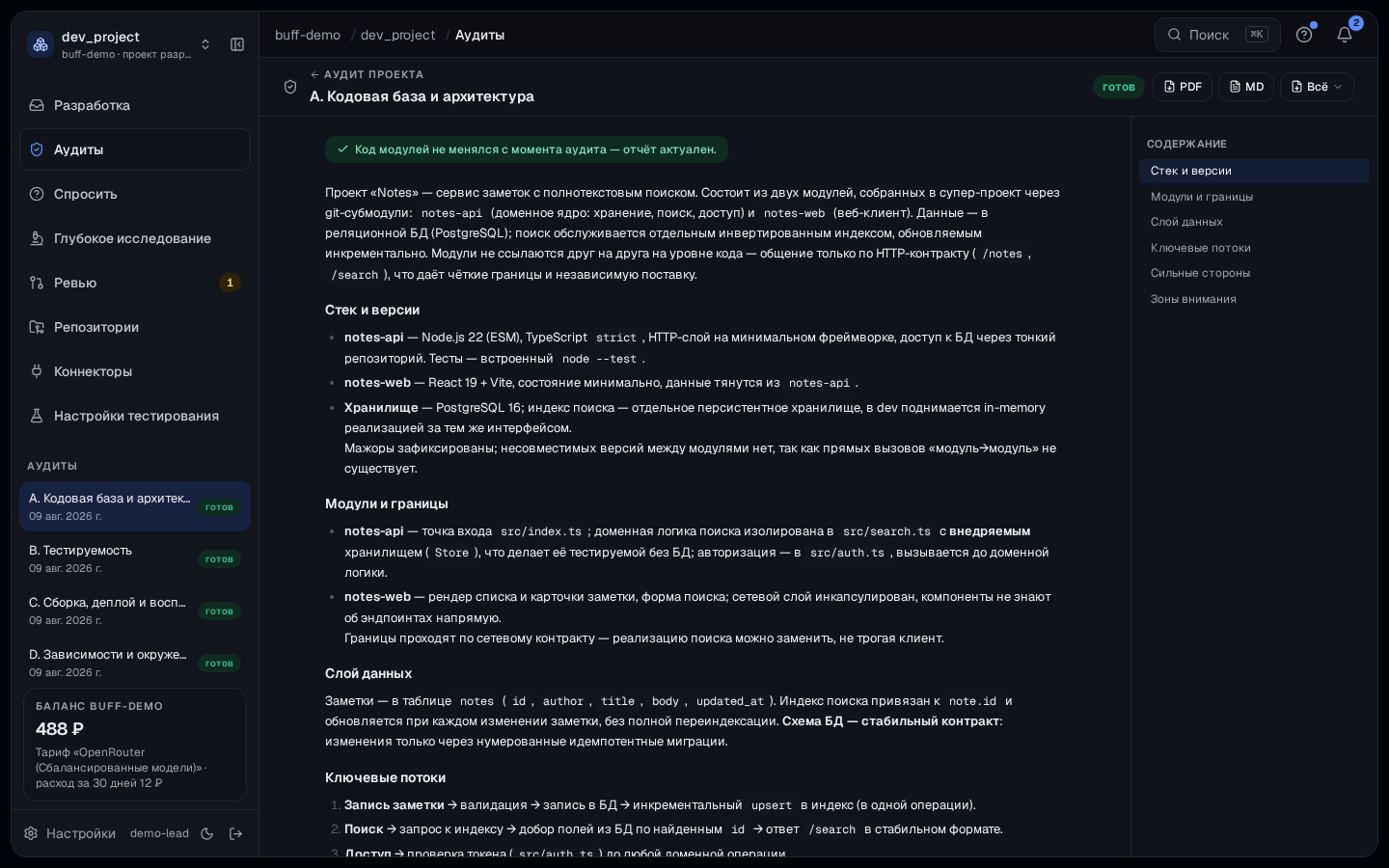Click the Баланс buff-demo card
The height and width of the screenshot is (868, 1389).
pyautogui.click(x=135, y=745)
